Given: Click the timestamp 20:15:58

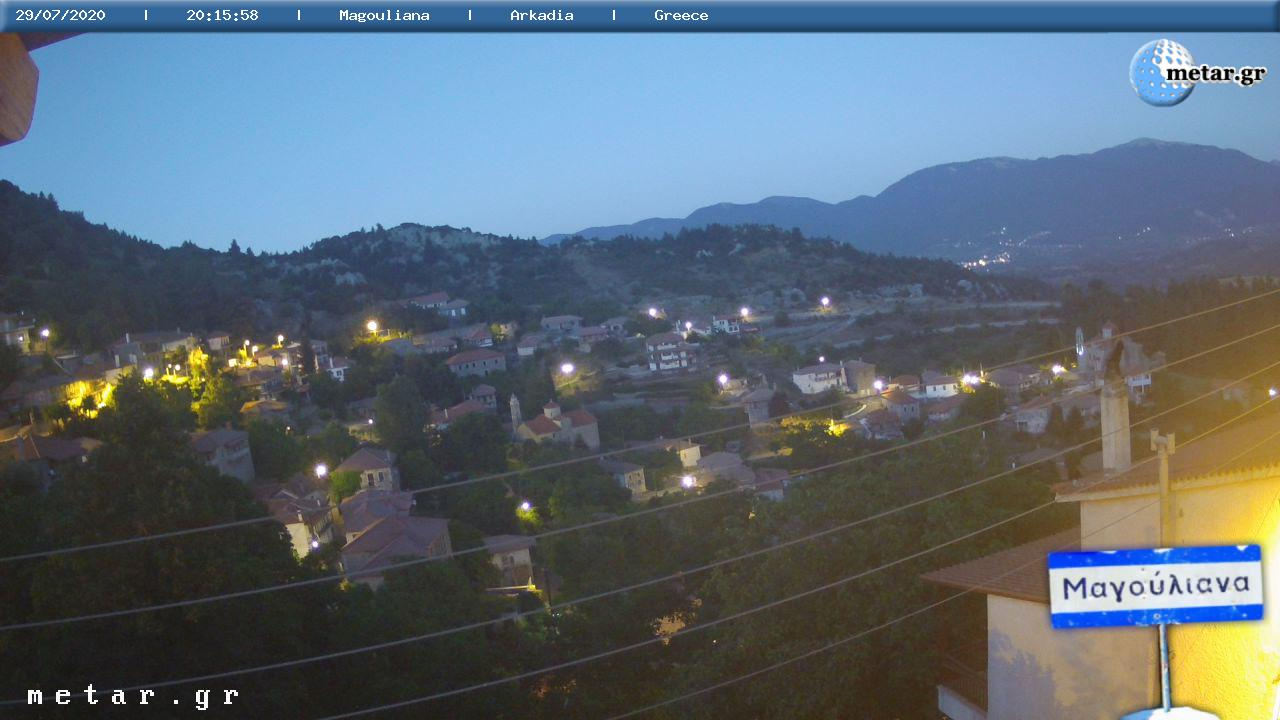Looking at the screenshot, I should click(222, 15).
